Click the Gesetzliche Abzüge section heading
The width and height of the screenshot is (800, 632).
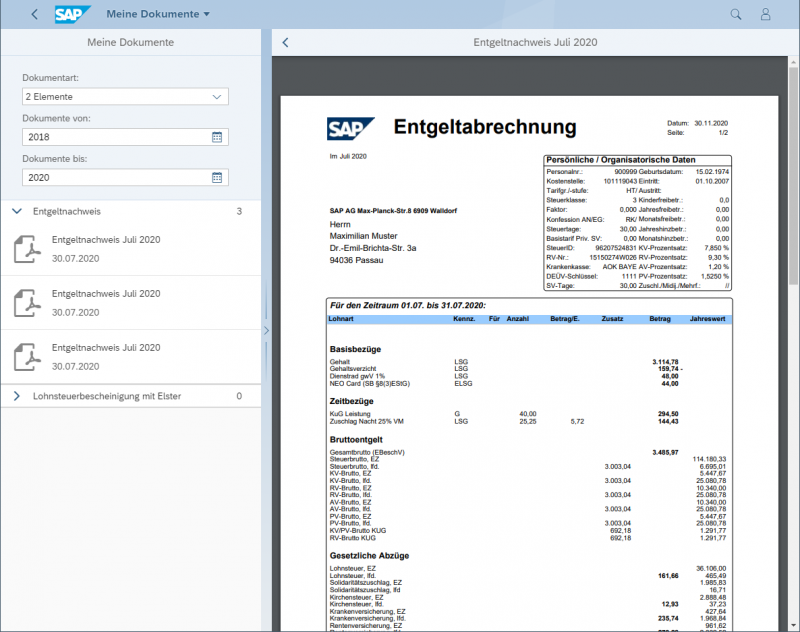tap(369, 555)
